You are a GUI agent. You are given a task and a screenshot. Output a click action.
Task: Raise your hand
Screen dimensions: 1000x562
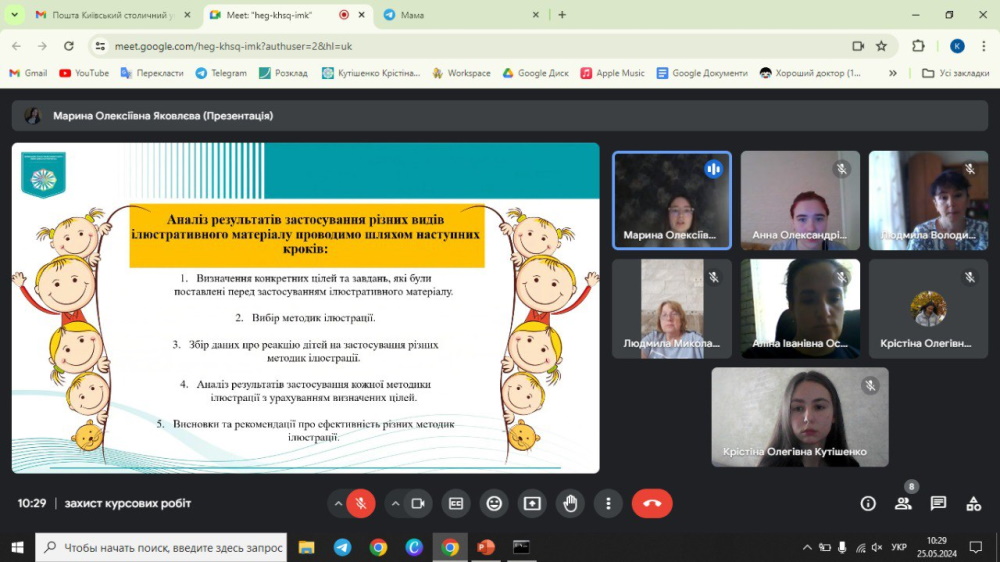570,504
